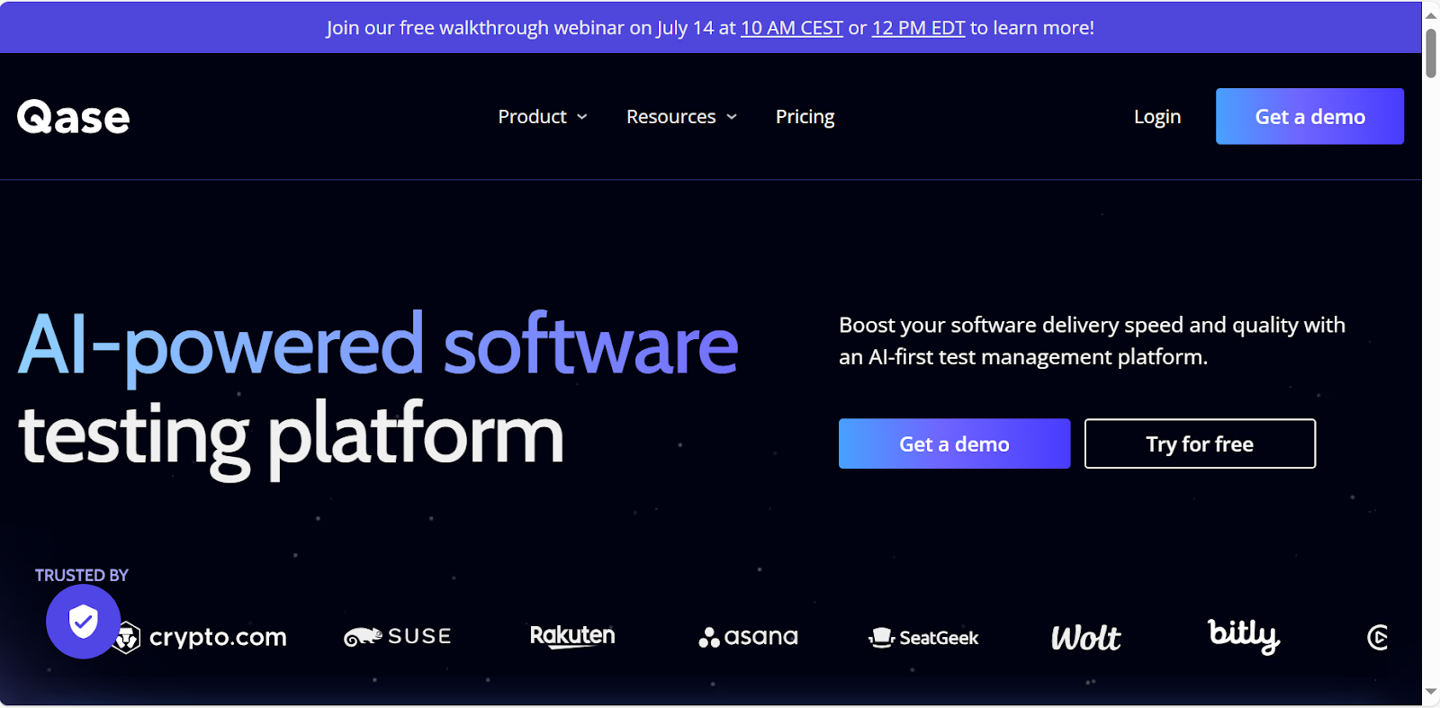The height and width of the screenshot is (708, 1440).
Task: Click the scrollbar down arrow
Action: 1431,693
